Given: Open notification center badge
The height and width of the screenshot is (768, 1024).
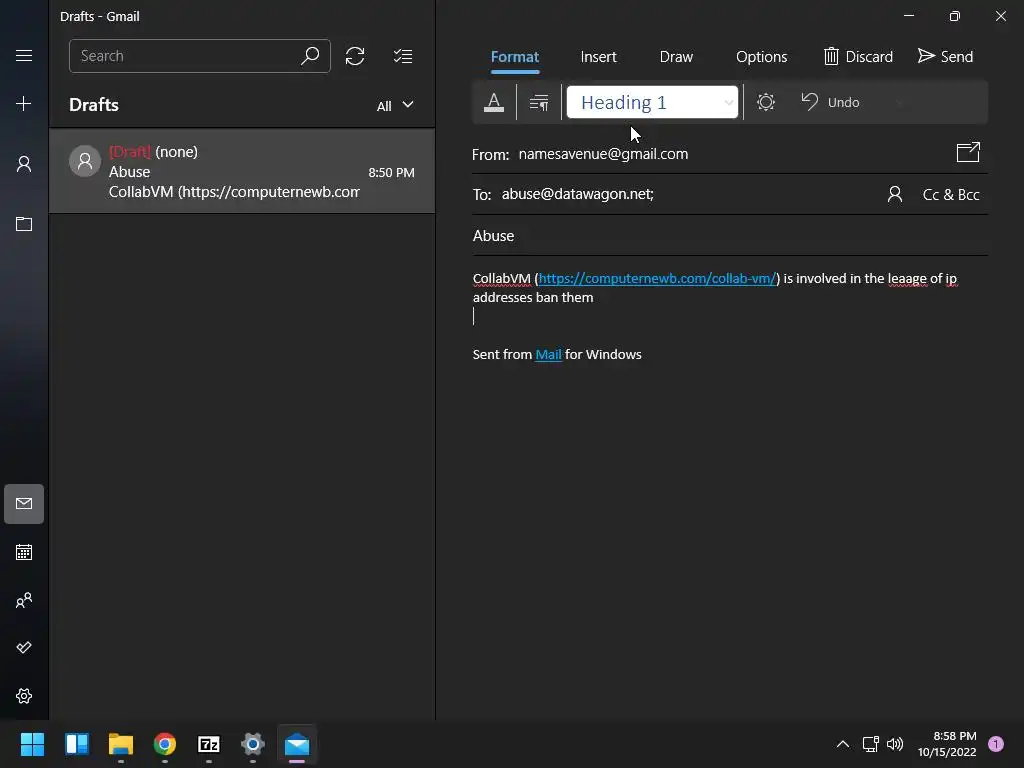Looking at the screenshot, I should 995,744.
